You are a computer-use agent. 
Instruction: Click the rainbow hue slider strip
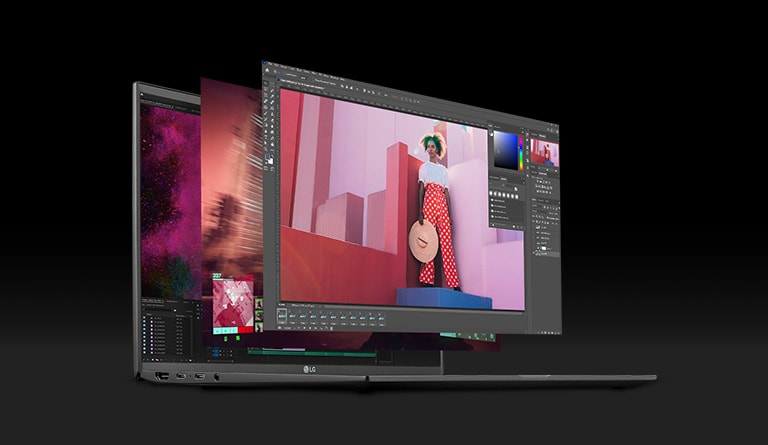coord(522,151)
